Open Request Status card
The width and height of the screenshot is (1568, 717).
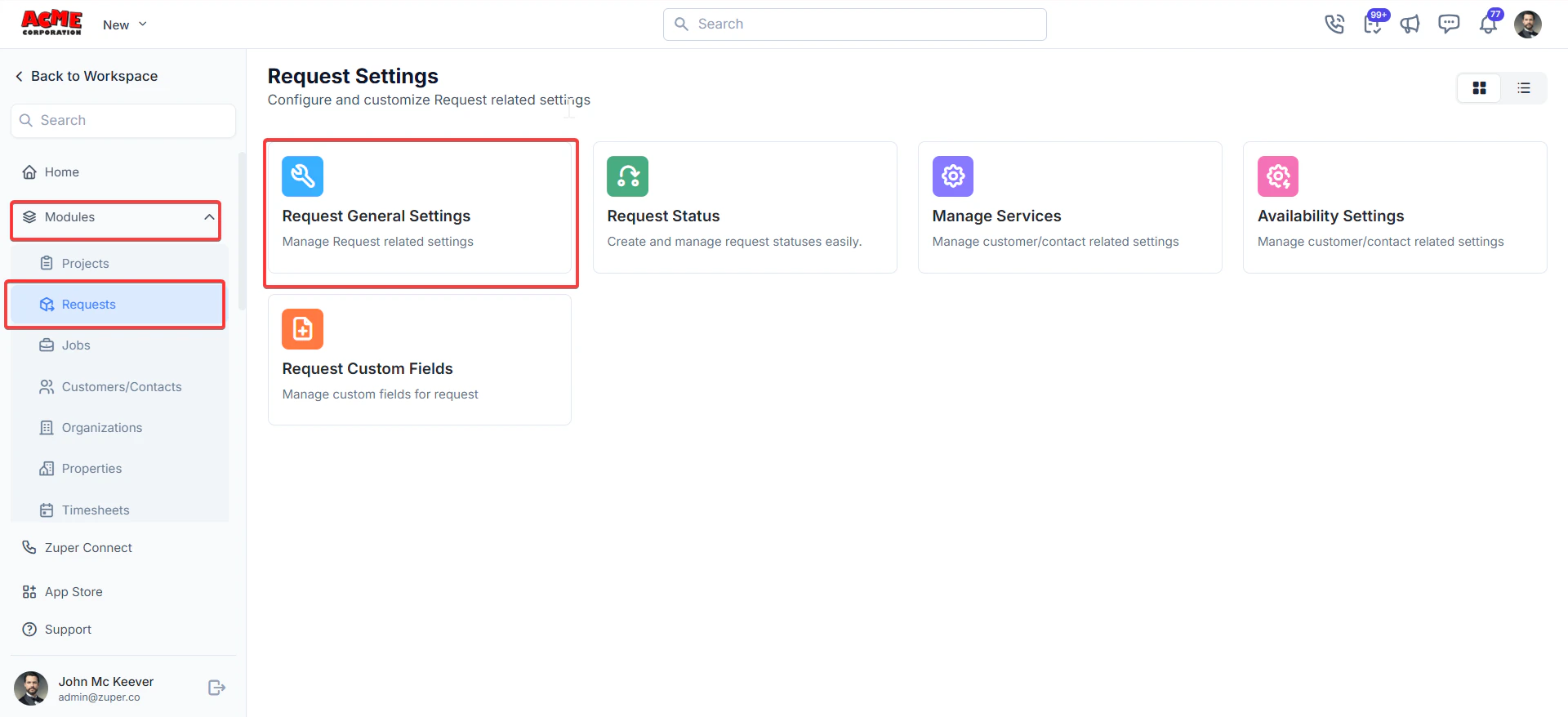tap(745, 207)
